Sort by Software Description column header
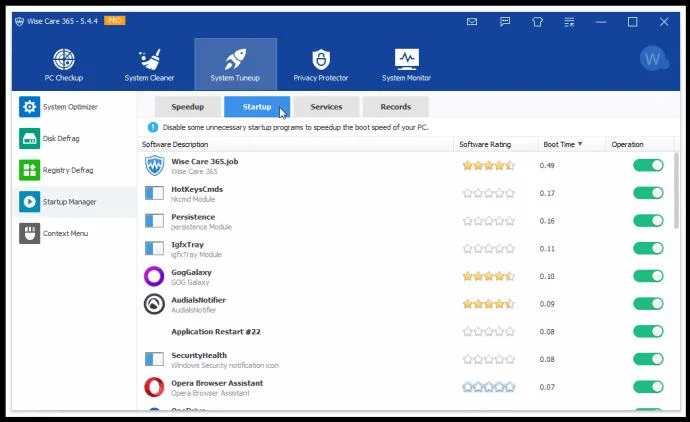Image resolution: width=690 pixels, height=422 pixels. pyautogui.click(x=295, y=144)
